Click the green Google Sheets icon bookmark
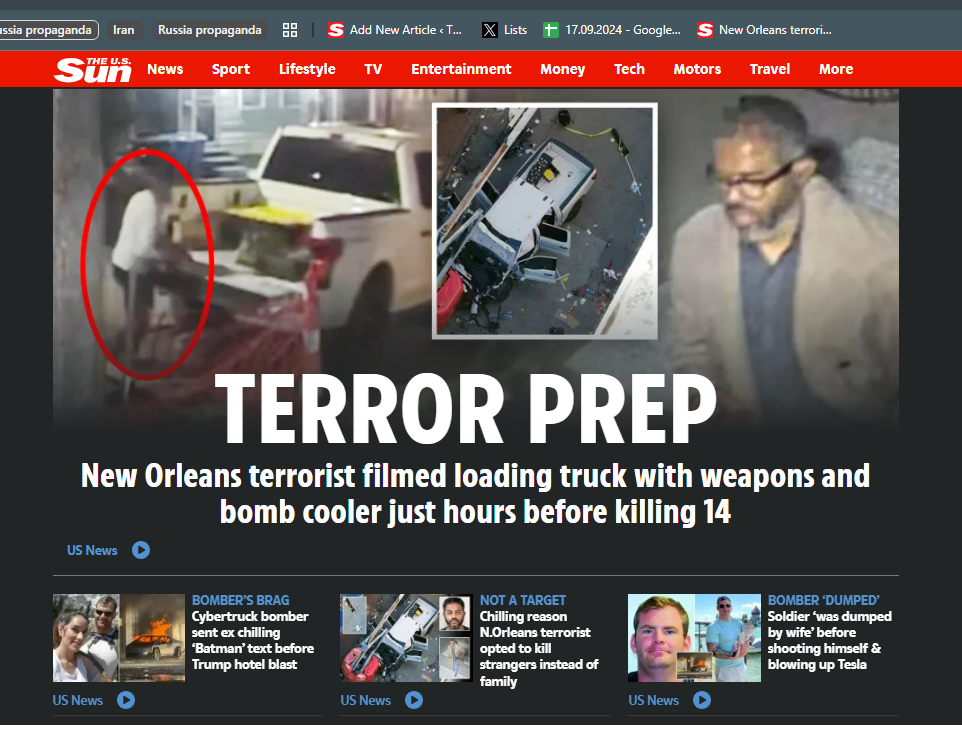Image resolution: width=962 pixels, height=730 pixels. pyautogui.click(x=551, y=30)
